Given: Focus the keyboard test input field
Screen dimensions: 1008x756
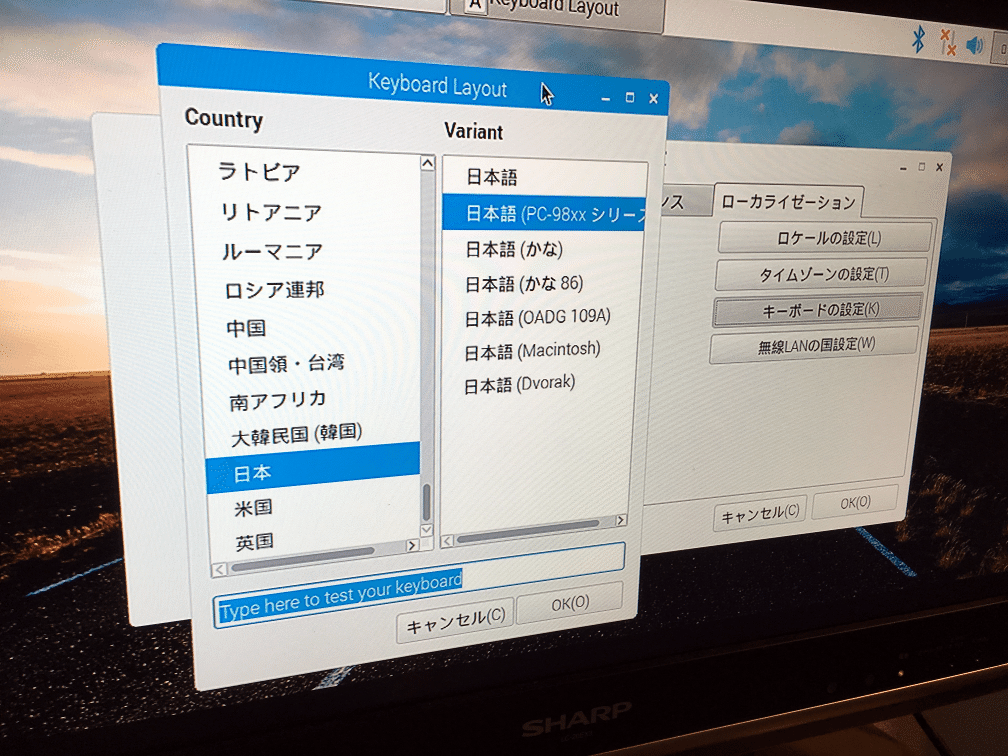Looking at the screenshot, I should tap(418, 587).
